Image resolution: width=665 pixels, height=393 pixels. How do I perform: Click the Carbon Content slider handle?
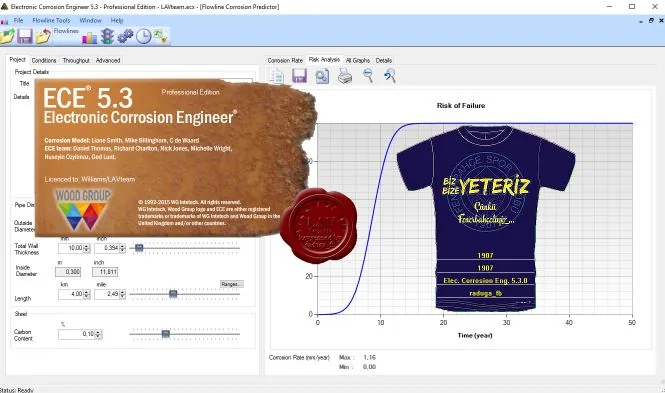pyautogui.click(x=166, y=334)
